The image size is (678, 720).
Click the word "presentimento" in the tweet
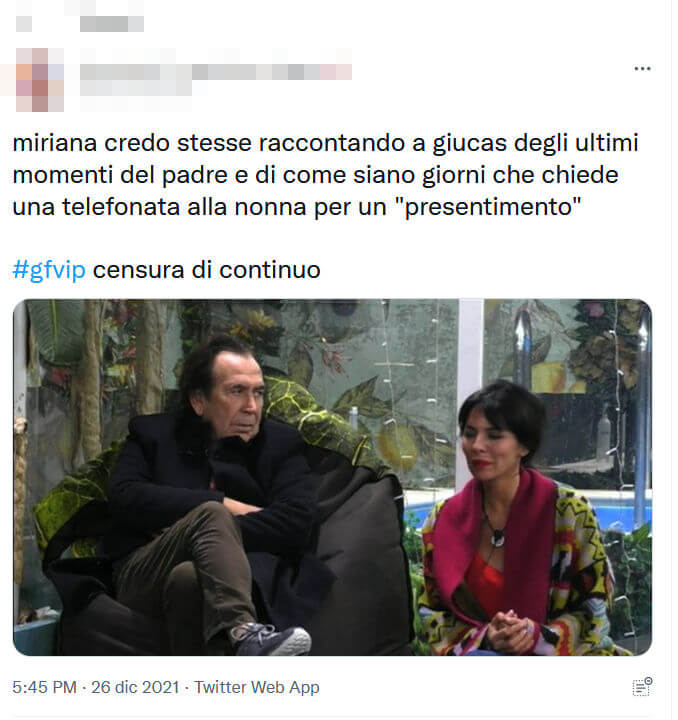pyautogui.click(x=493, y=207)
